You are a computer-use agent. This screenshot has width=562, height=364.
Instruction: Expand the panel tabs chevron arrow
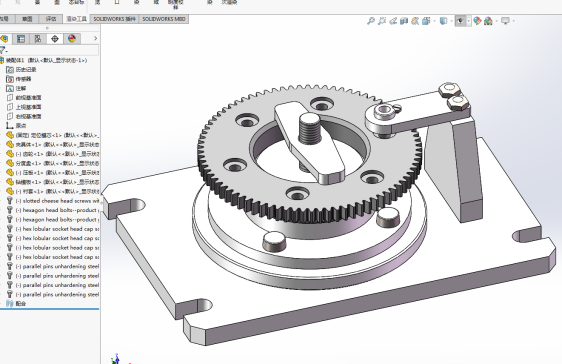[95, 38]
